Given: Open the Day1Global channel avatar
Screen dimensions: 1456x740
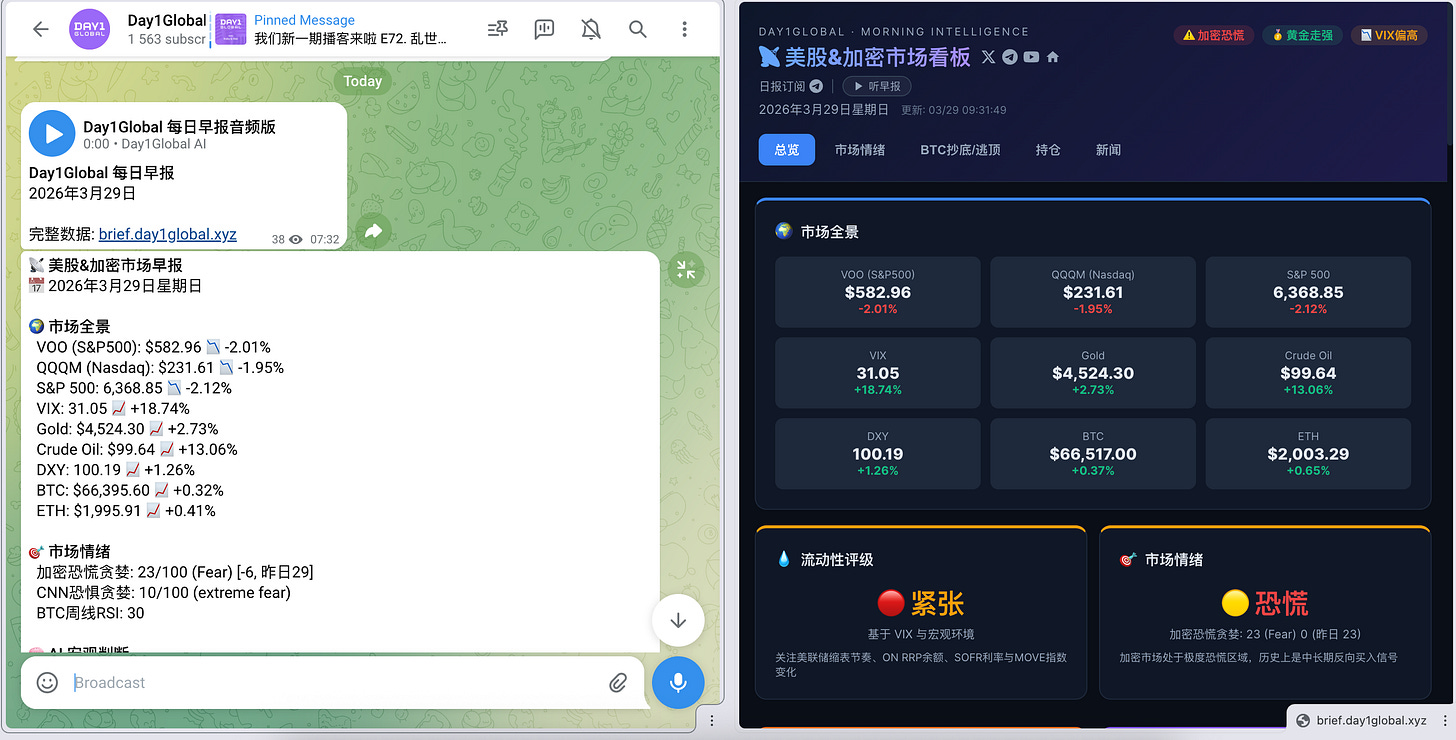Looking at the screenshot, I should [90, 29].
